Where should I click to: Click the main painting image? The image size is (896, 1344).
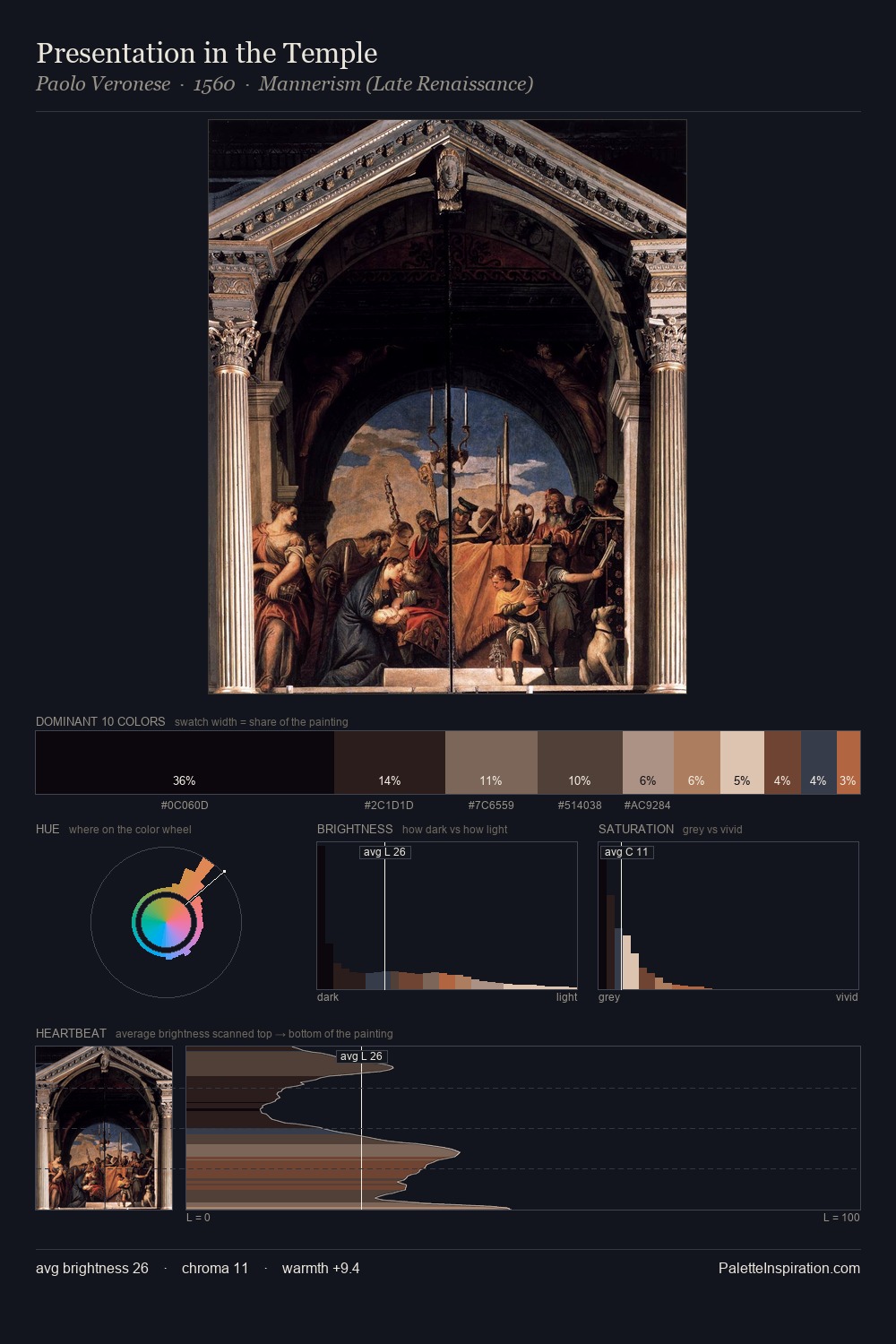point(447,407)
